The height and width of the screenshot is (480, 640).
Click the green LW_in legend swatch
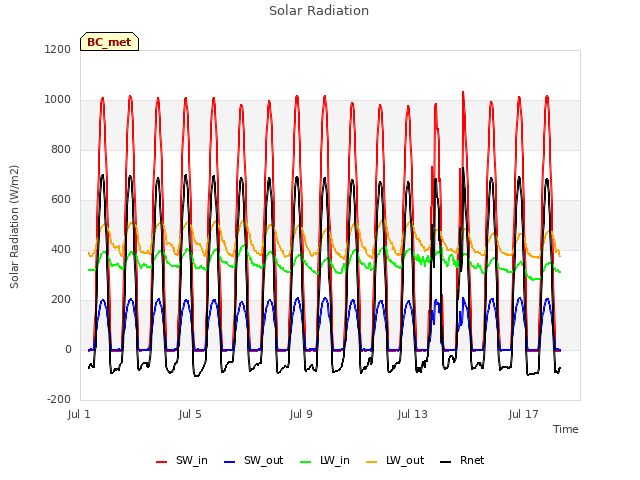click(306, 462)
